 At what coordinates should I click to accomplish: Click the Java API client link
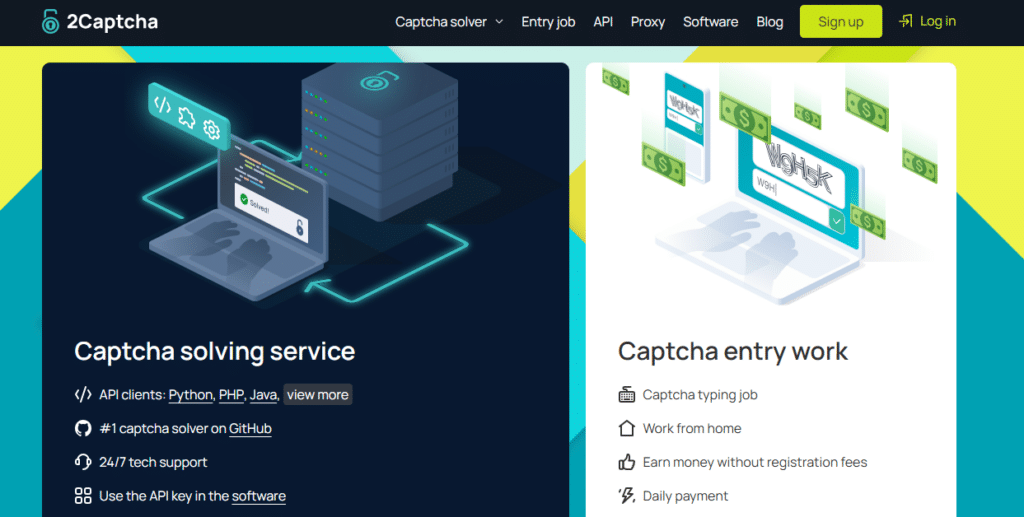click(x=263, y=395)
